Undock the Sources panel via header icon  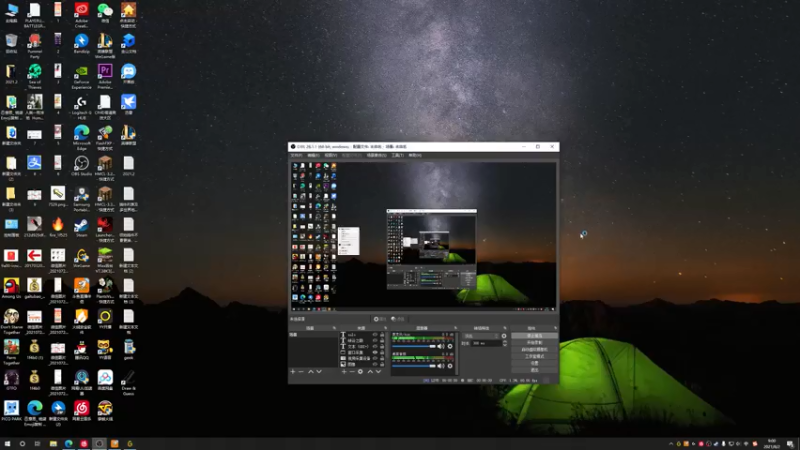[386, 328]
